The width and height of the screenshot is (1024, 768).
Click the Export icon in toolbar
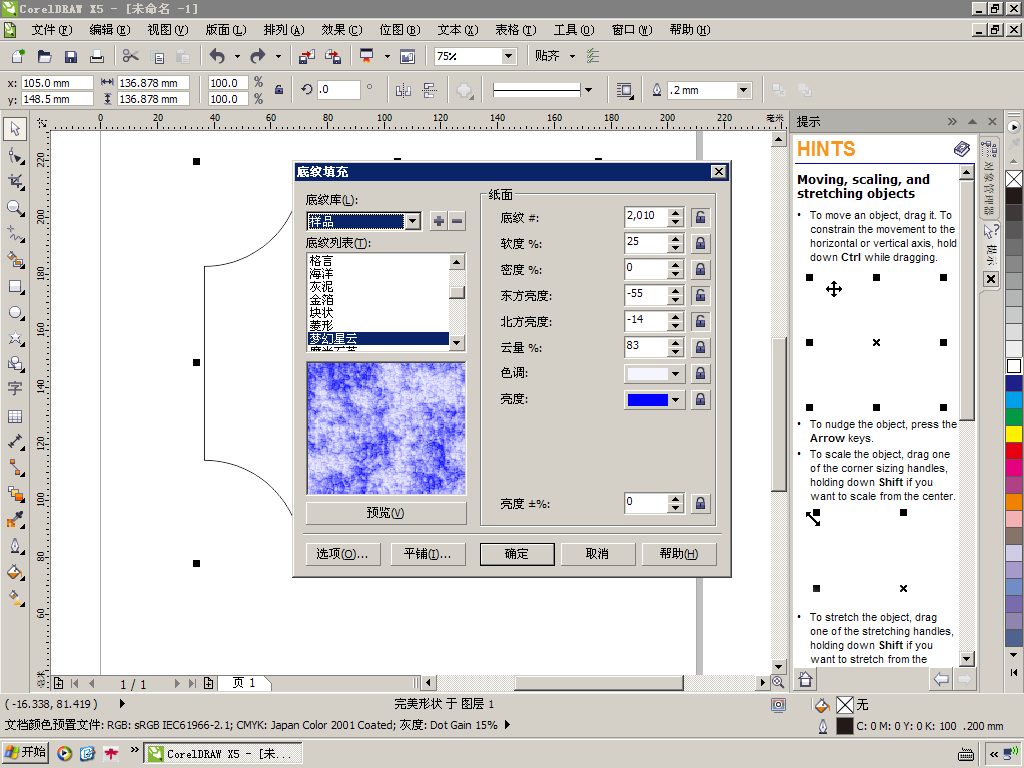coord(333,56)
